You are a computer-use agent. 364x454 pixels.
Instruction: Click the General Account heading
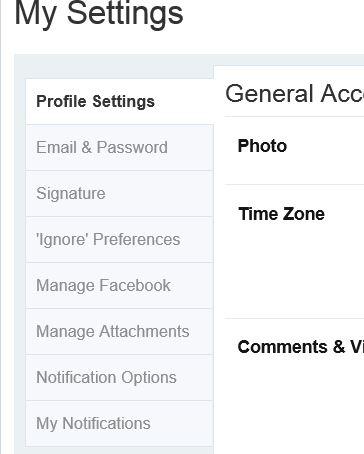click(x=295, y=93)
